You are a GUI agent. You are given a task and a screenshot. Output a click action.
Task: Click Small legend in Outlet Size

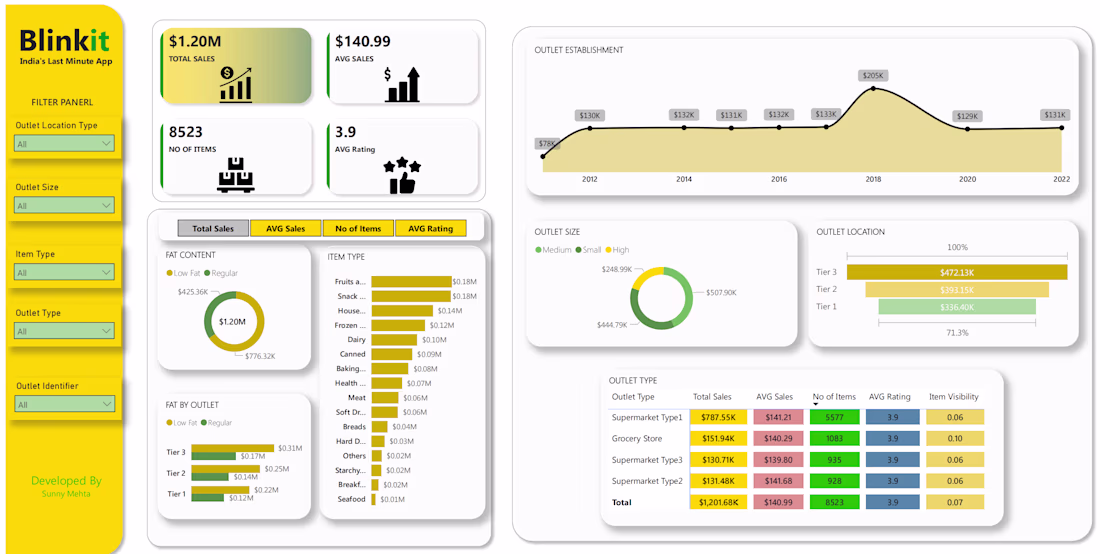tap(588, 250)
